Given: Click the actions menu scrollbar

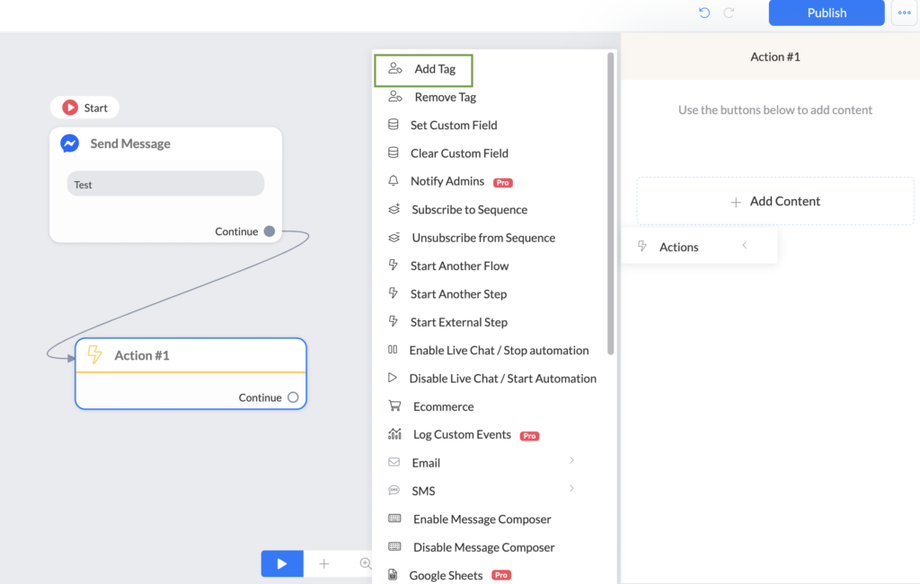Looking at the screenshot, I should [x=610, y=200].
